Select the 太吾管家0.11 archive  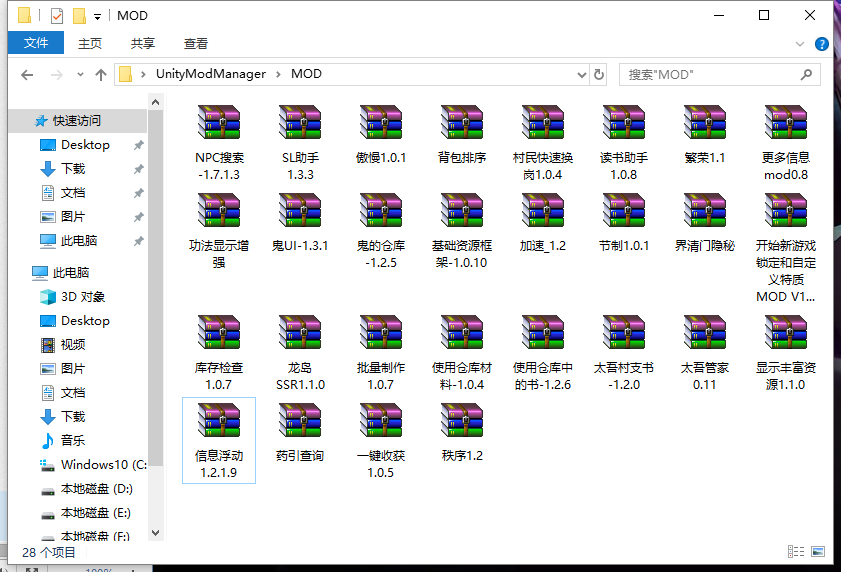tap(705, 353)
